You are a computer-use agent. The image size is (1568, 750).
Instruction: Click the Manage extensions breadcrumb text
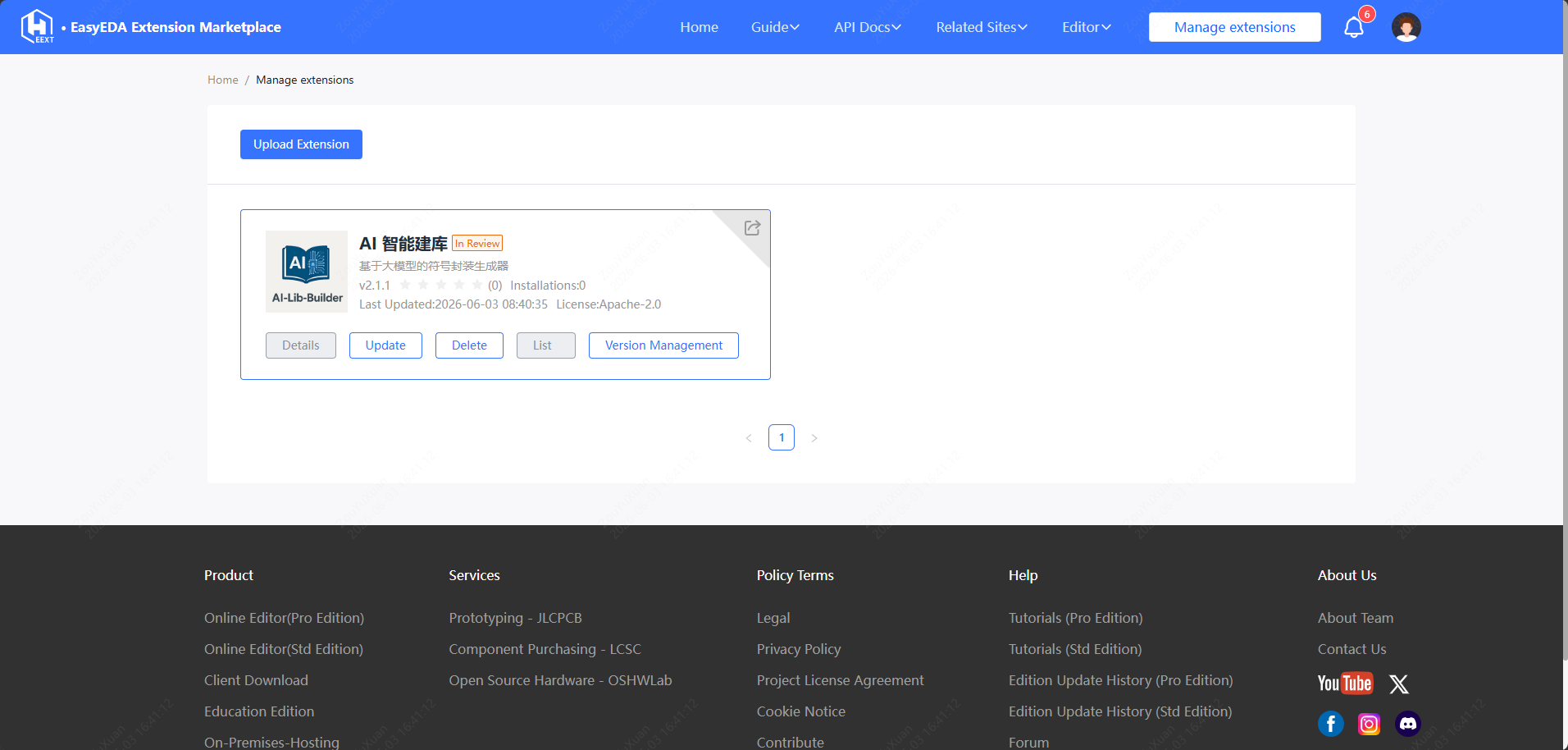(x=305, y=80)
